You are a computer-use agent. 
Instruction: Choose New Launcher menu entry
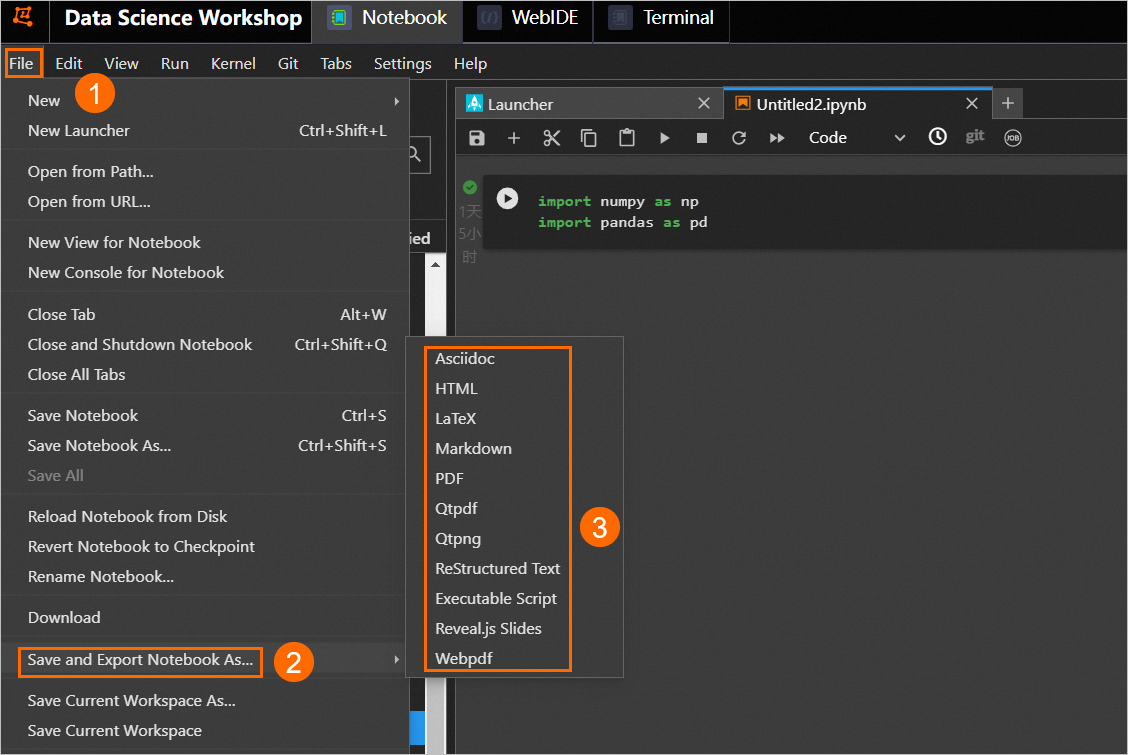(205, 131)
